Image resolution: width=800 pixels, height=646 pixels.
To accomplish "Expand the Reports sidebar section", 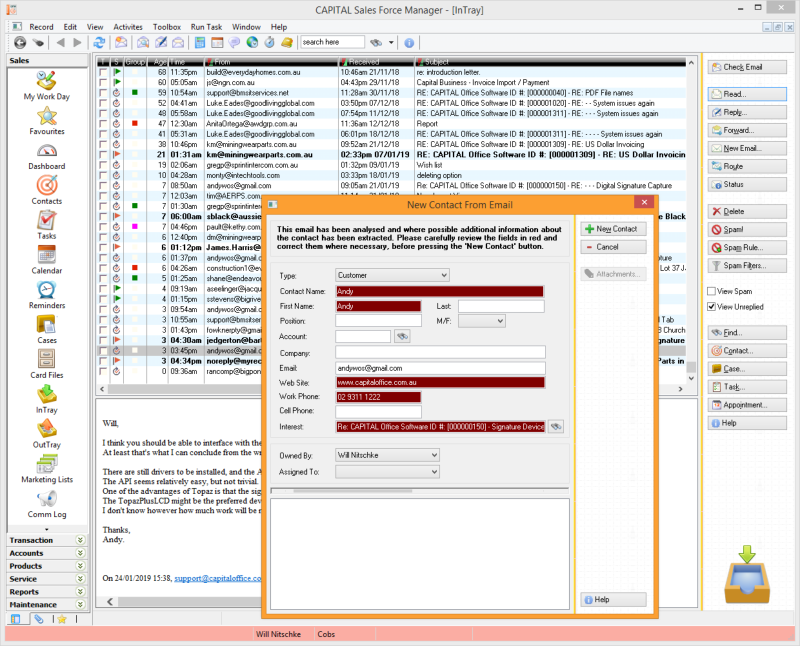I will 80,591.
